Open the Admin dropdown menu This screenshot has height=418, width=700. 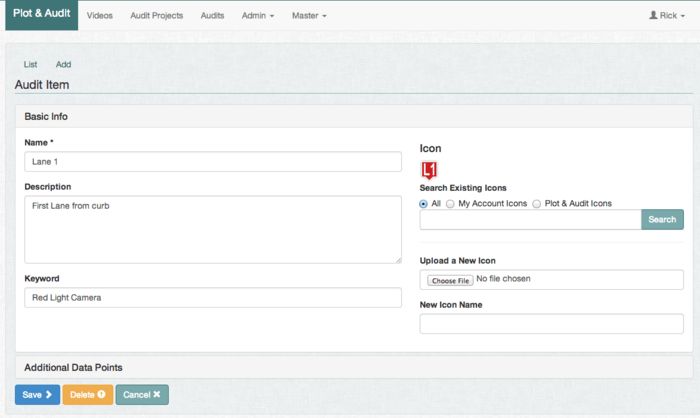point(257,16)
